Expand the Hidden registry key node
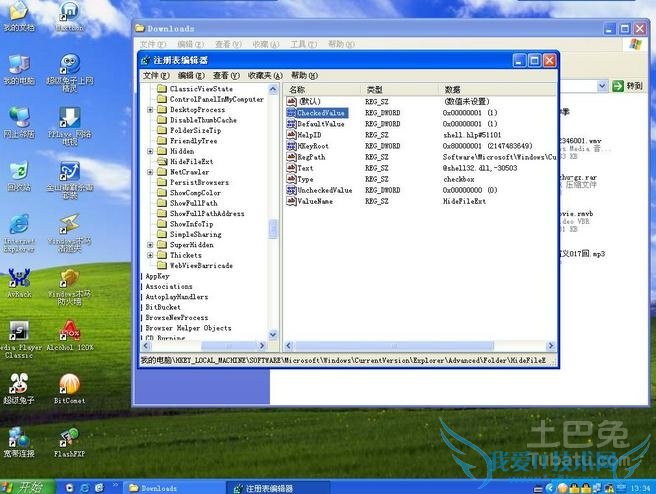This screenshot has width=656, height=494. point(151,151)
